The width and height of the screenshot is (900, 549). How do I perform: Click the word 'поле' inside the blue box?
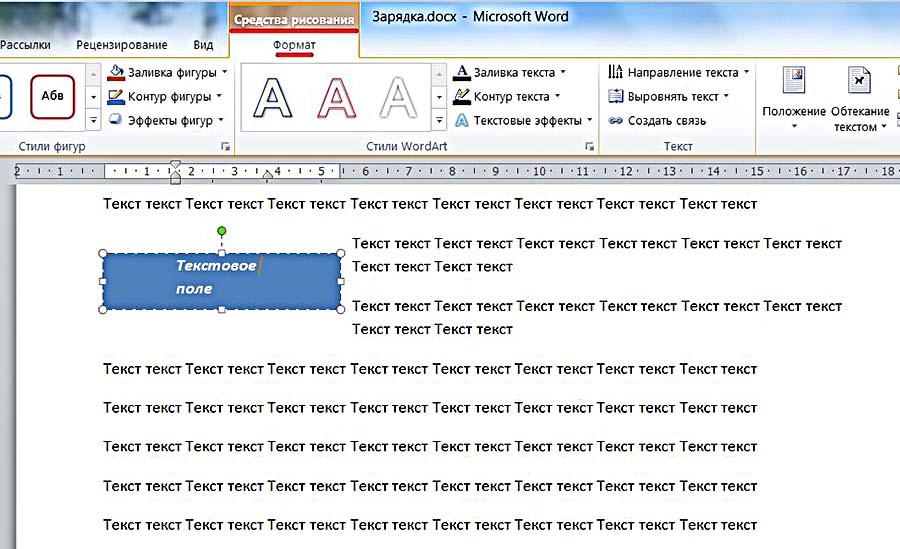tap(194, 289)
